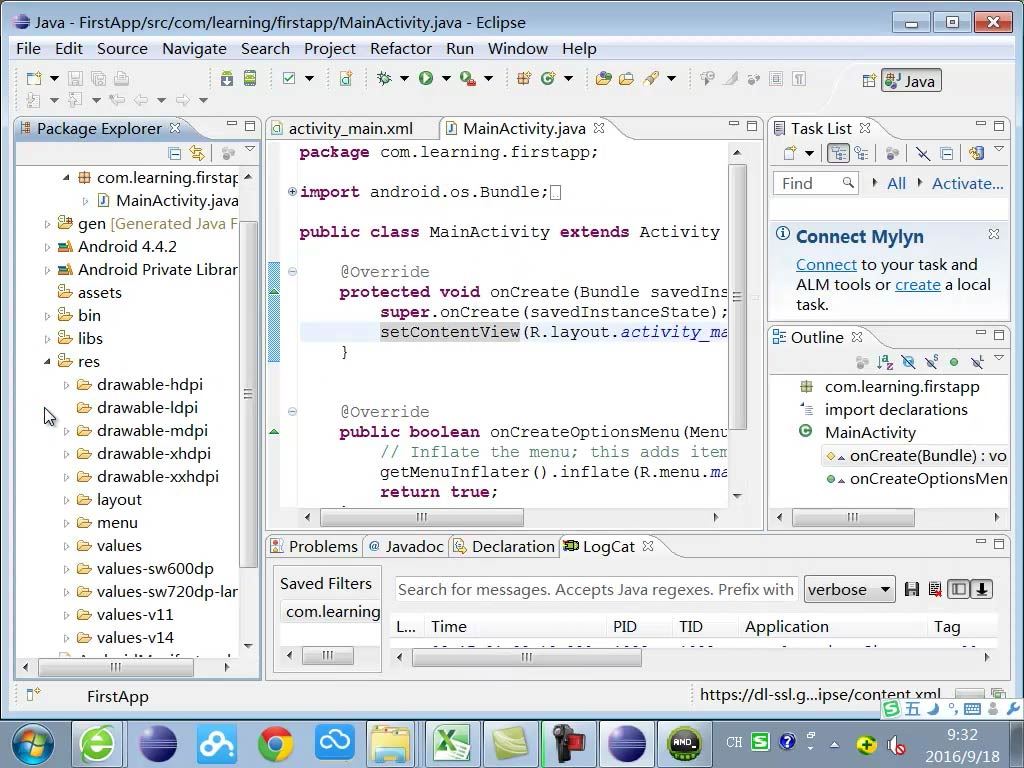Expand the values-v11 folder node
The image size is (1024, 768).
pyautogui.click(x=66, y=615)
